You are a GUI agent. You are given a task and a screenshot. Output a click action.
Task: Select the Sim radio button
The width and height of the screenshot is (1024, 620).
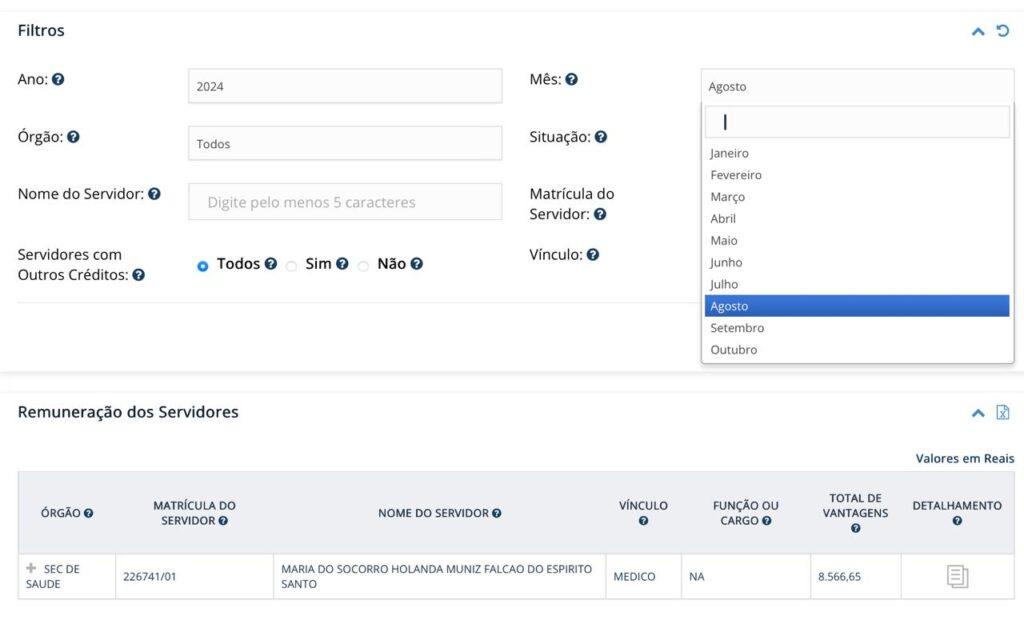[292, 266]
